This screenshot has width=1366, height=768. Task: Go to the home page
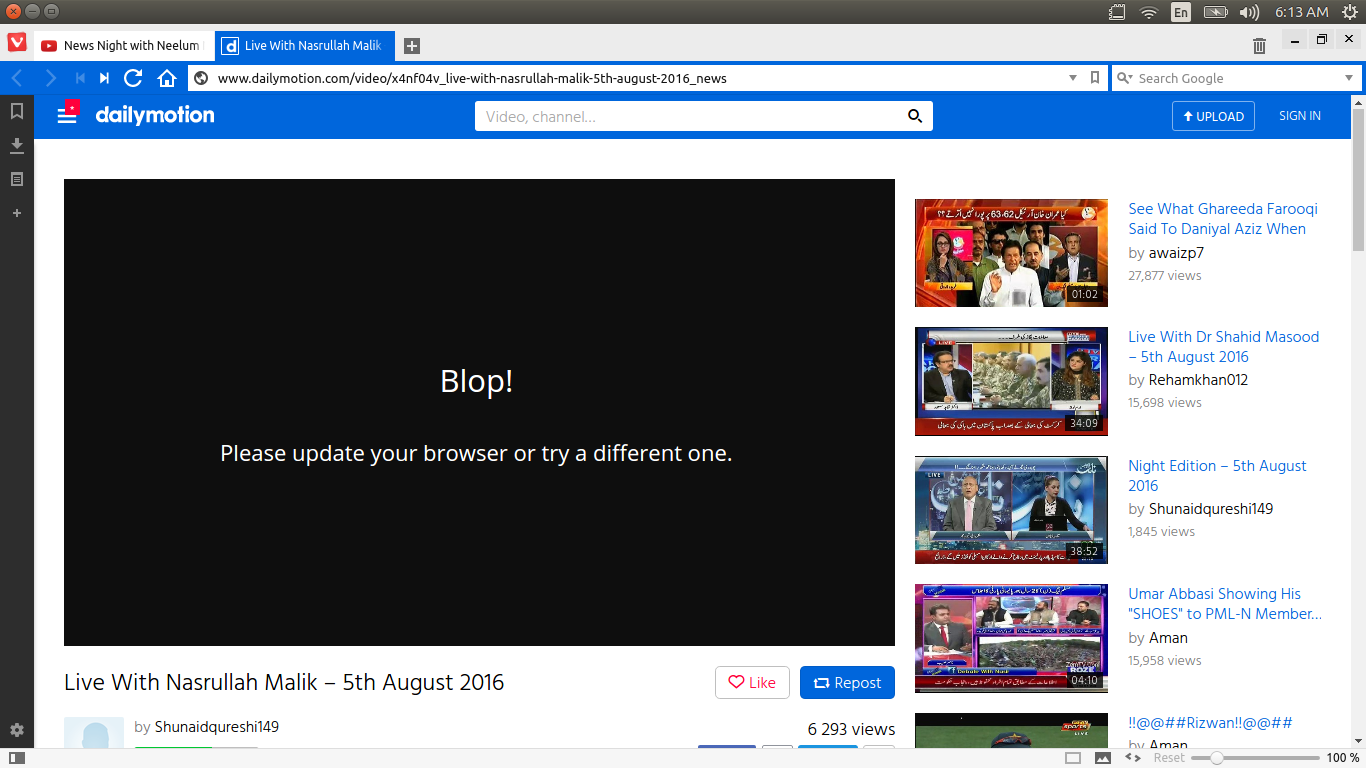[167, 78]
